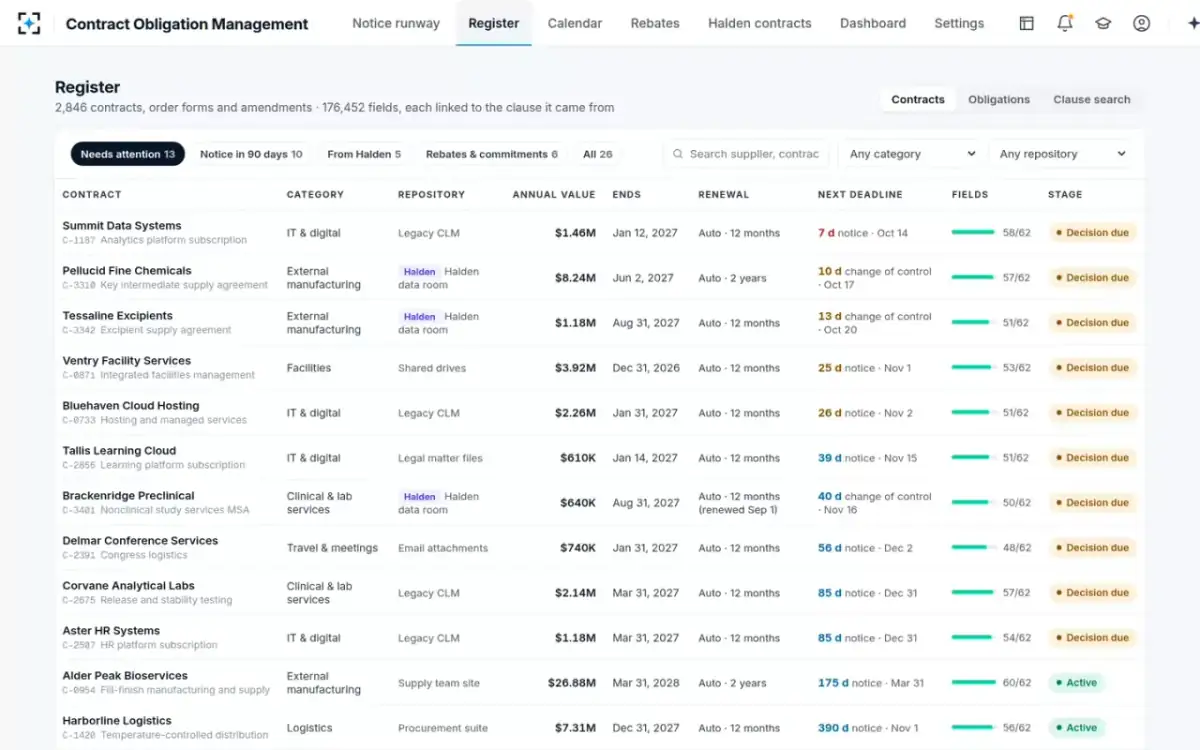This screenshot has height=750, width=1200.
Task: Open the user profile icon
Action: [1141, 23]
